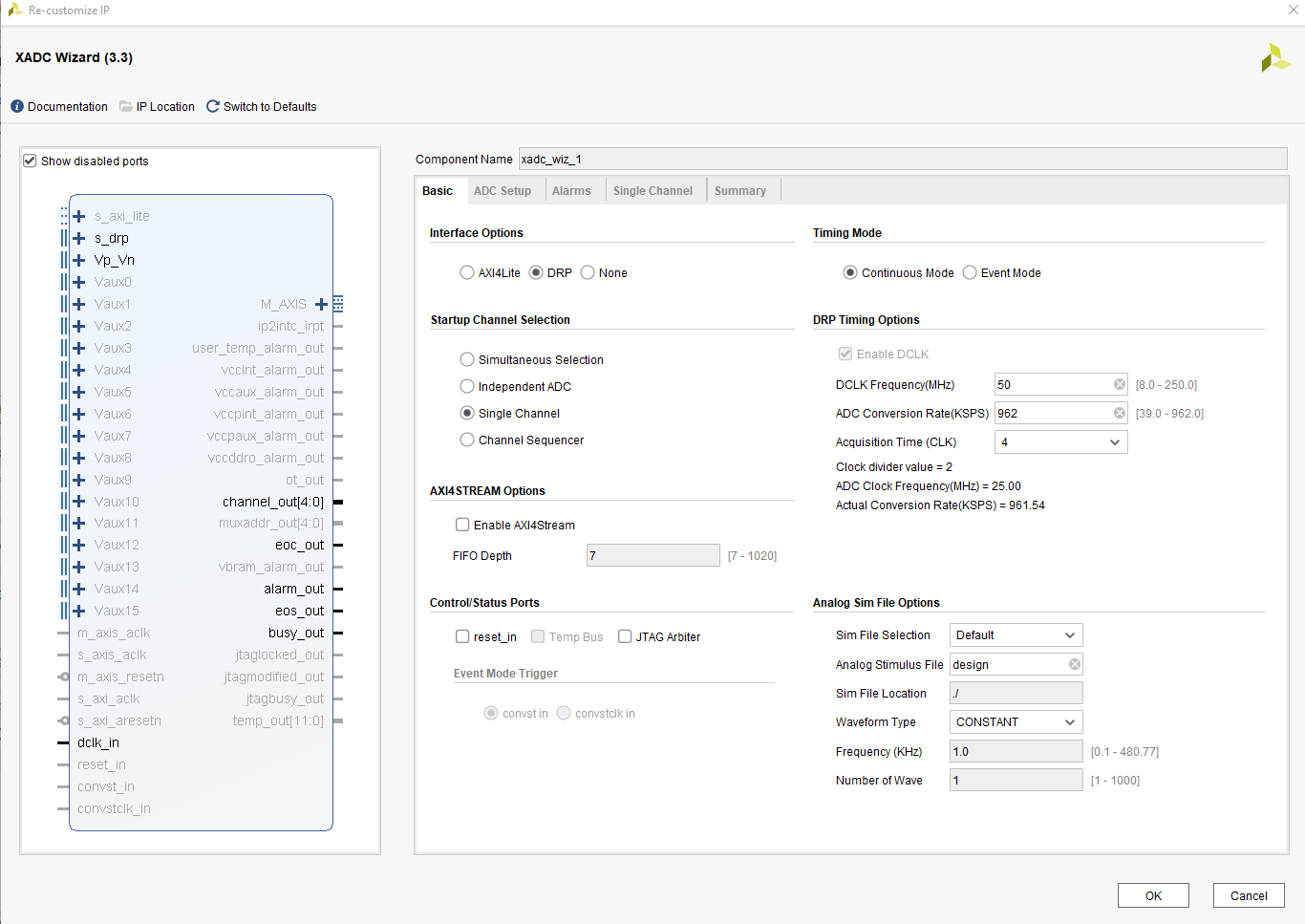Select Channel Sequencer option
The image size is (1305, 924).
click(467, 440)
